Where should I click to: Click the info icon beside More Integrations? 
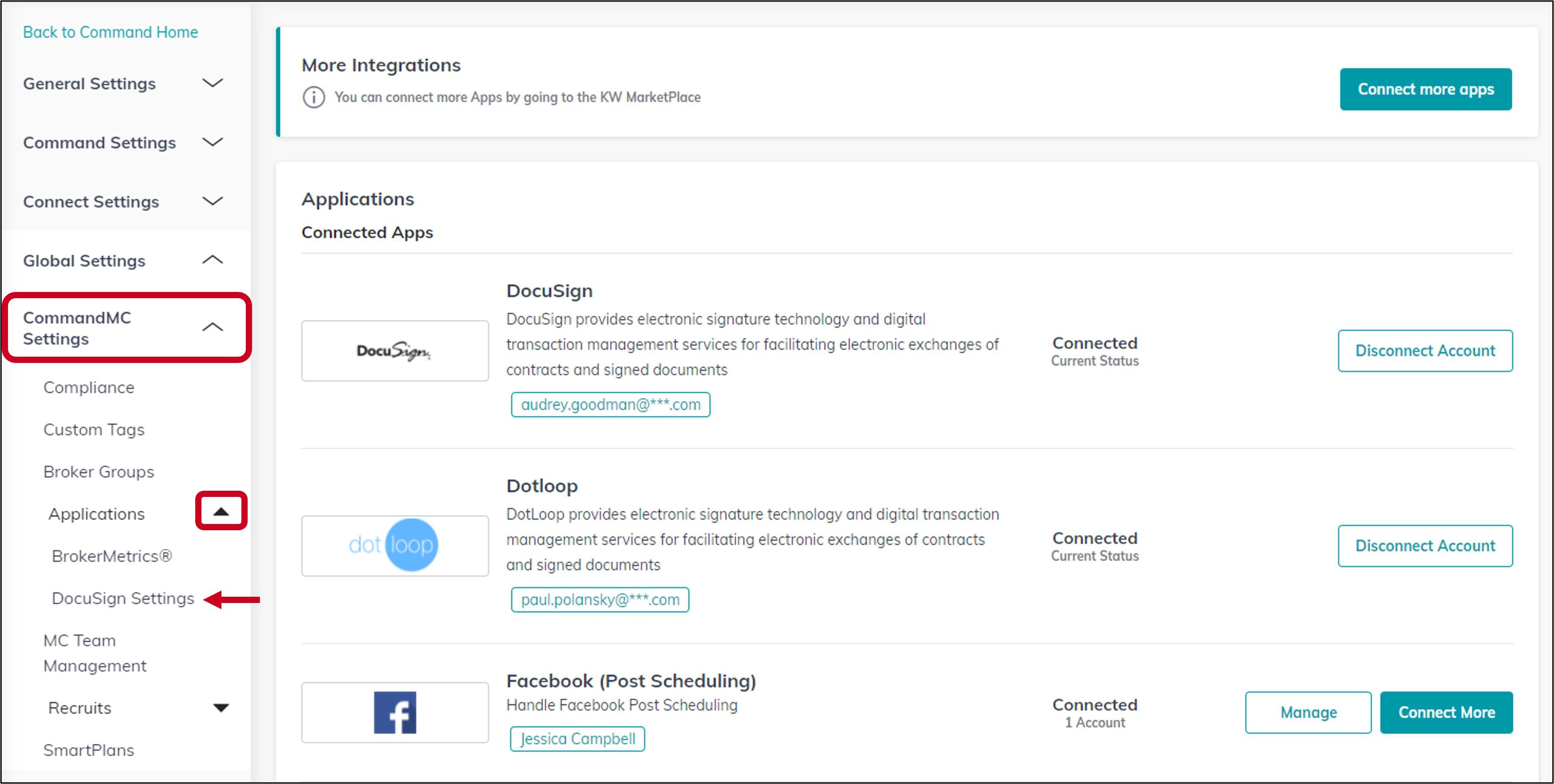(x=313, y=97)
